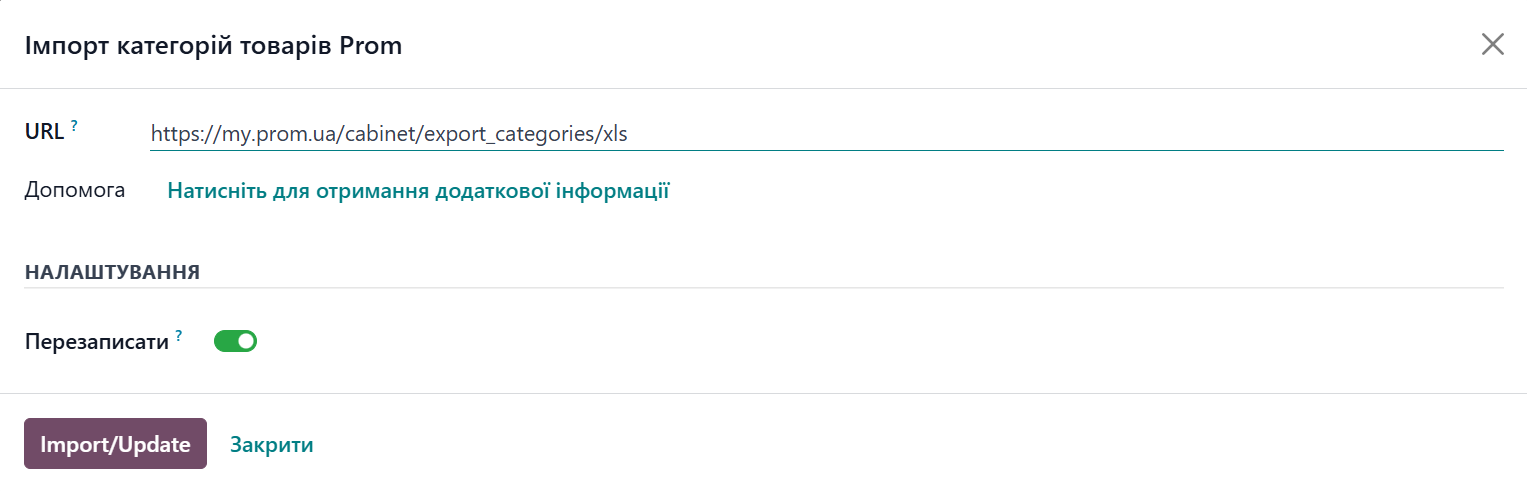Click the Перезаписати help question mark
This screenshot has height=491, width=1527.
(179, 336)
